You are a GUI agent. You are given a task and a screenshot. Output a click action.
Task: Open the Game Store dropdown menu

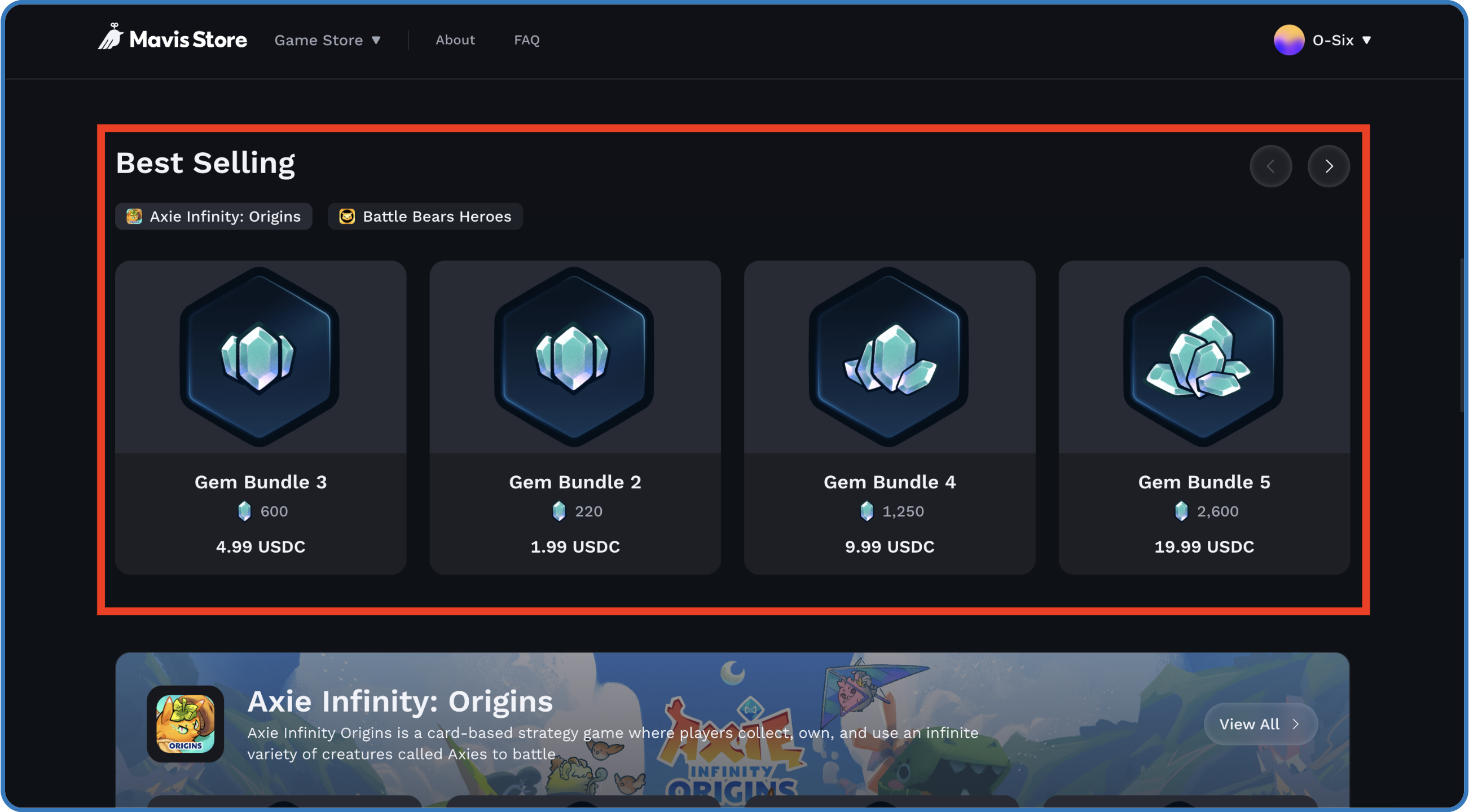(327, 40)
